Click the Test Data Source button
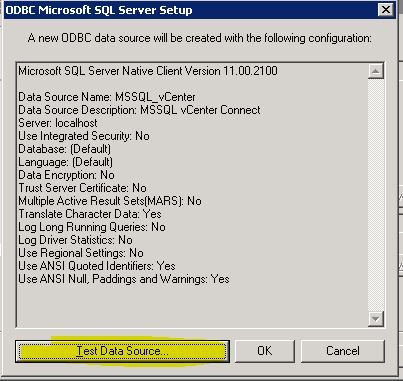Screen dimensions: 403x381 (122, 351)
